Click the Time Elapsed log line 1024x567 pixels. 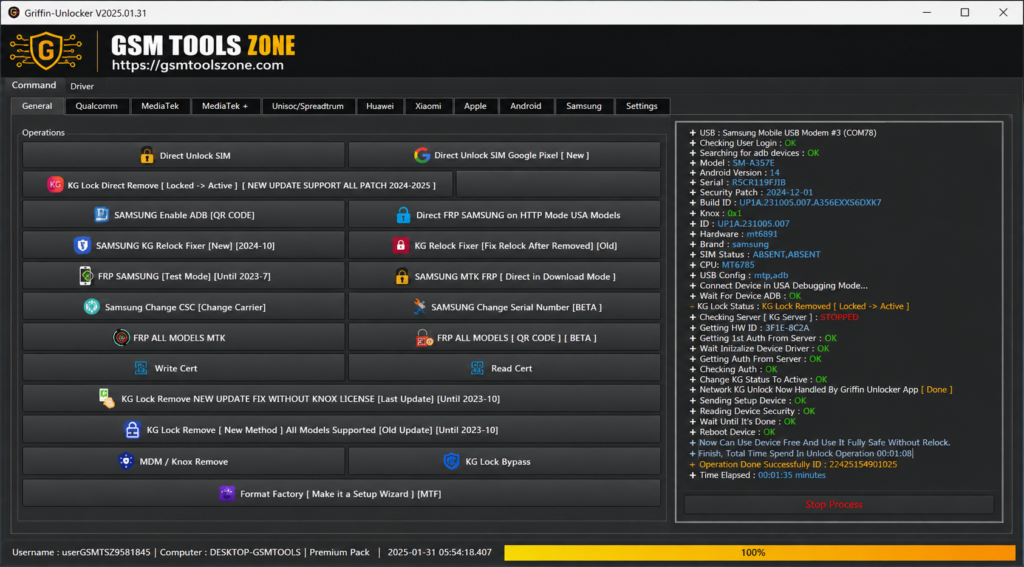[x=758, y=475]
